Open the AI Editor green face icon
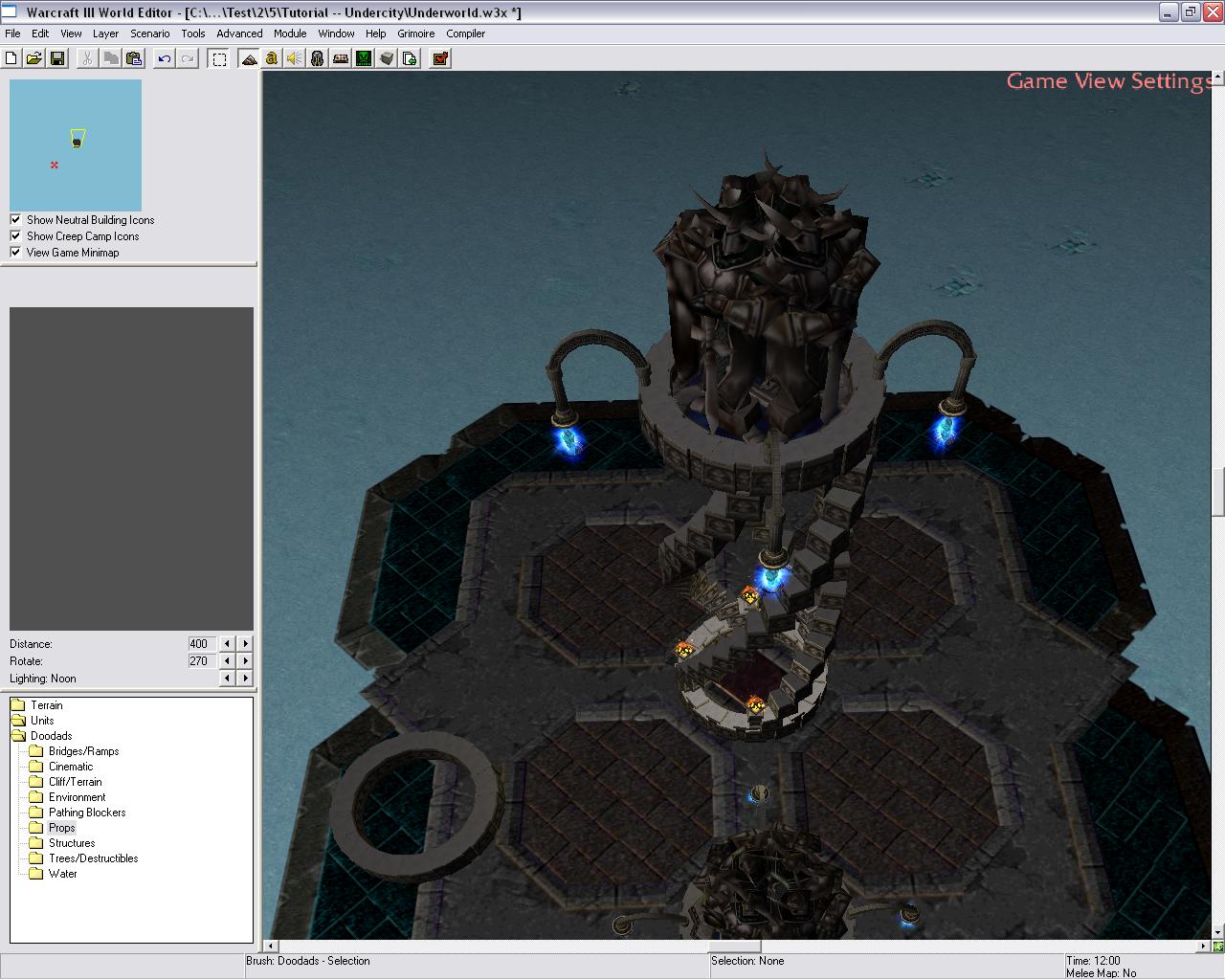Viewport: 1225px width, 980px height. coord(364,58)
